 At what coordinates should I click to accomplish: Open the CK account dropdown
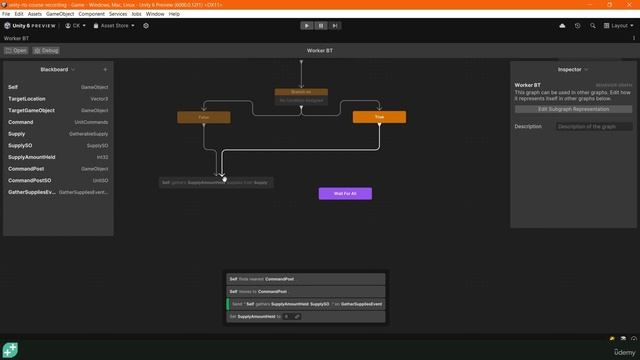pos(76,26)
